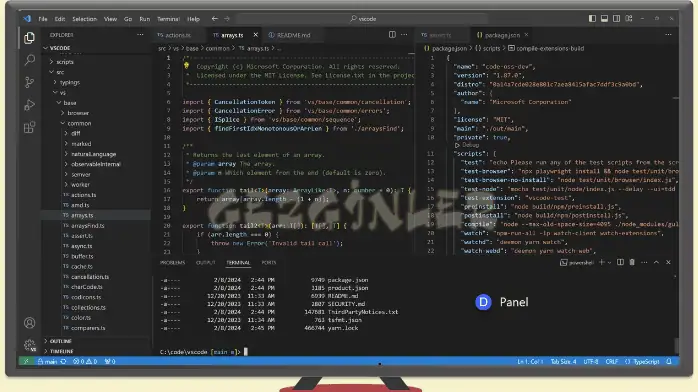This screenshot has height=392, width=698.
Task: Click Ln 1, Col 1 cursor position
Action: [530, 361]
